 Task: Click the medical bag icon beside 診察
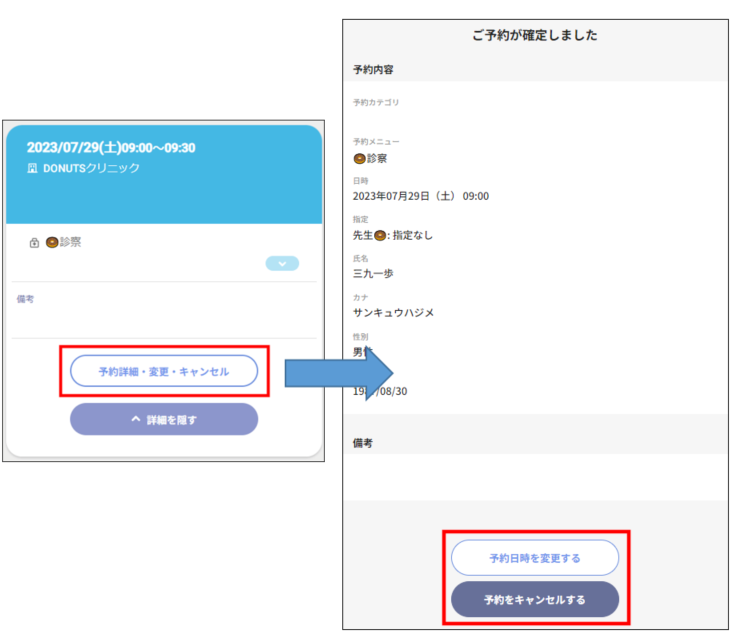(x=34, y=242)
